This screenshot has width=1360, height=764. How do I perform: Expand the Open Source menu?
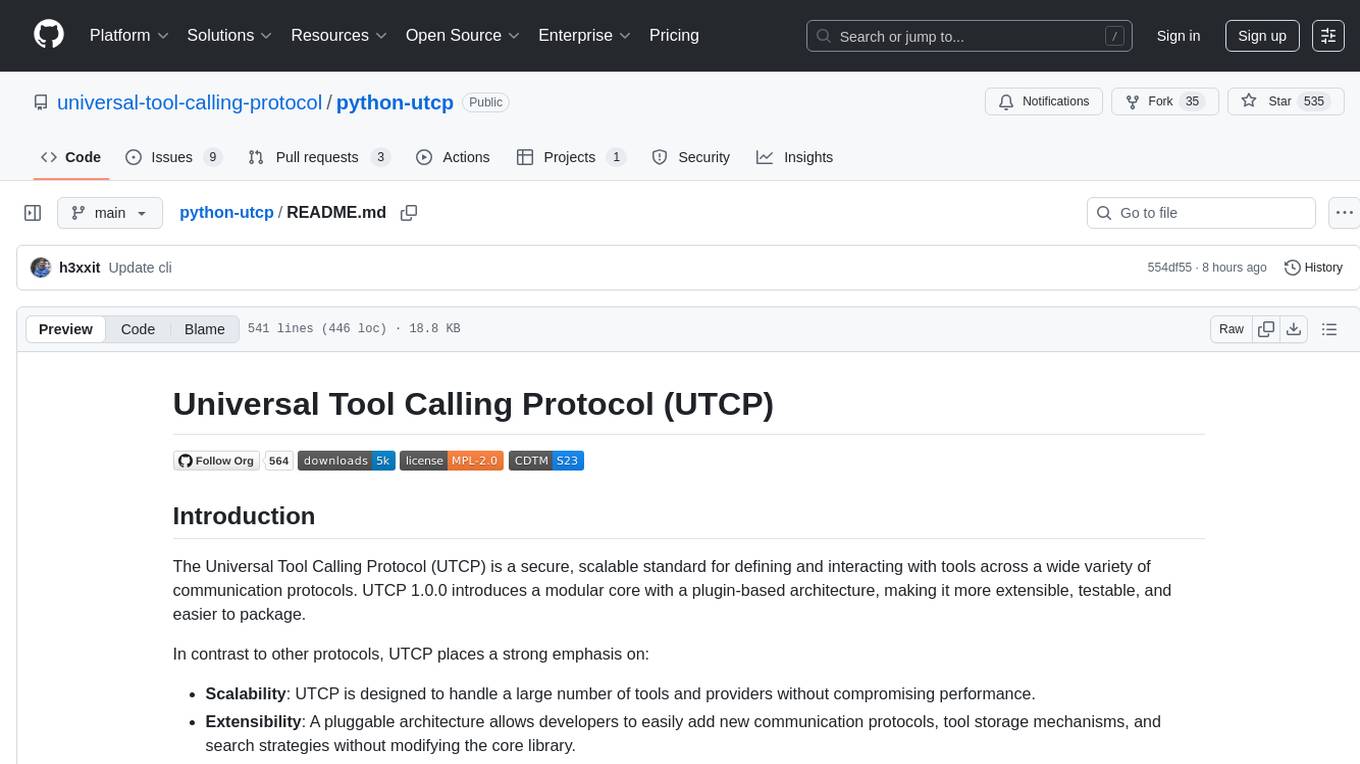coord(463,35)
